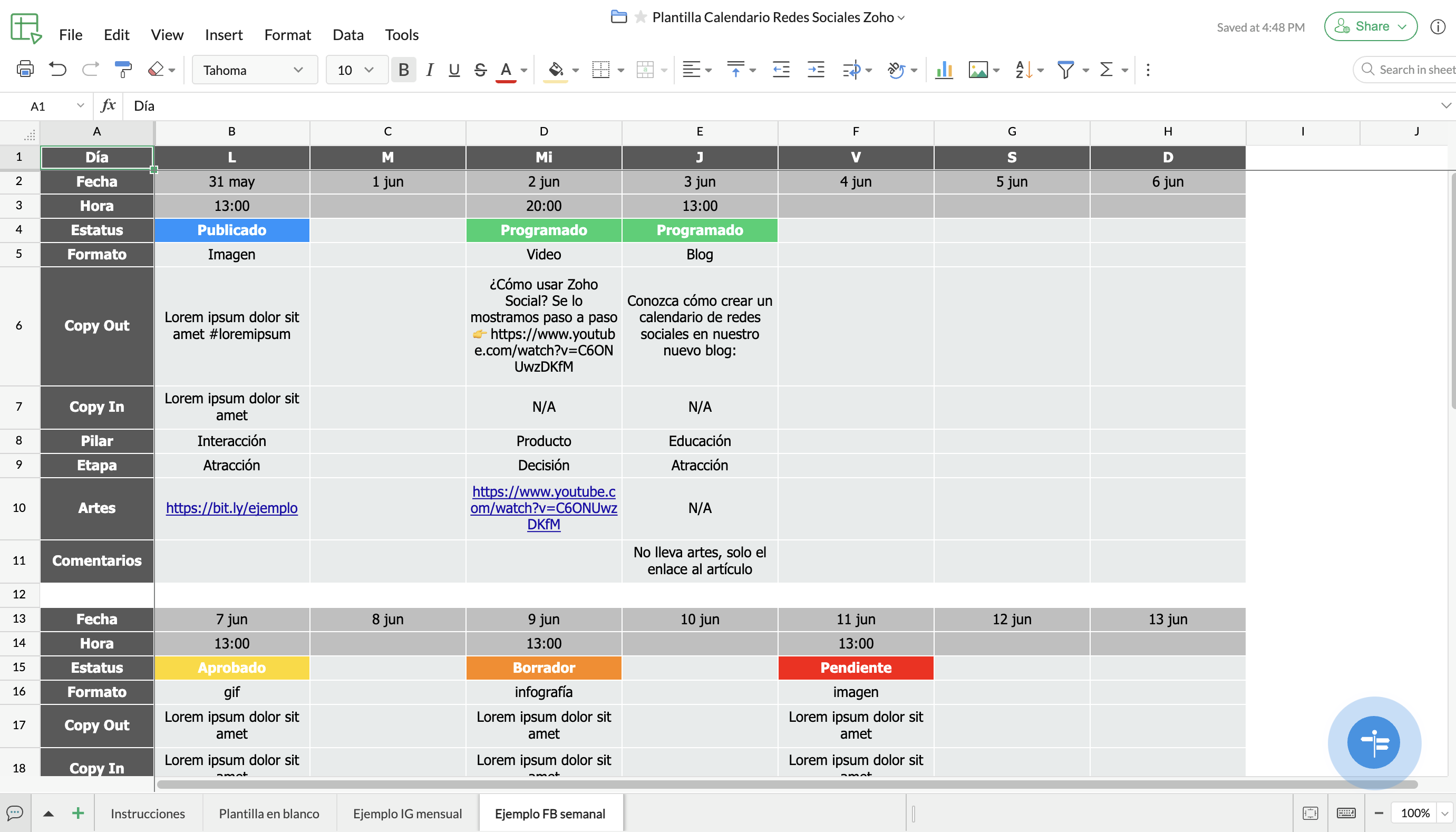The image size is (1456, 832).
Task: Open the more toolbar options menu
Action: [x=1148, y=70]
